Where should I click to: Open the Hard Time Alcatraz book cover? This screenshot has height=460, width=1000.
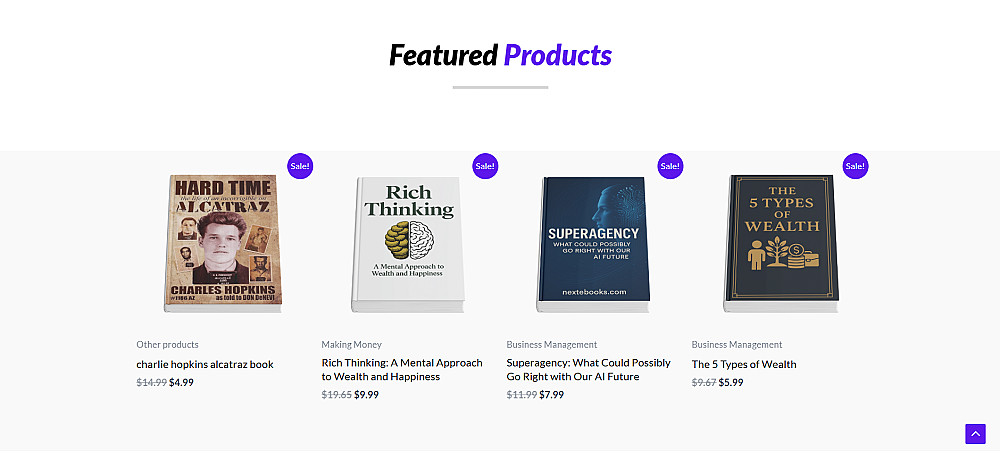point(222,243)
